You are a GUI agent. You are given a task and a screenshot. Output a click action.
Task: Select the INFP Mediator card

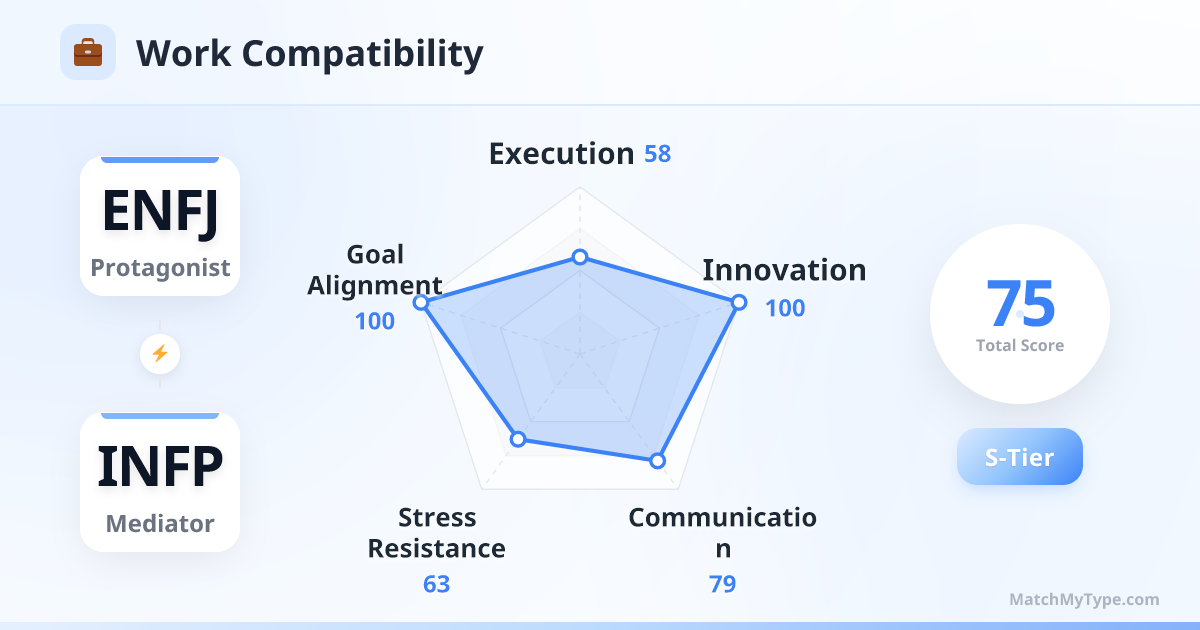pyautogui.click(x=160, y=482)
